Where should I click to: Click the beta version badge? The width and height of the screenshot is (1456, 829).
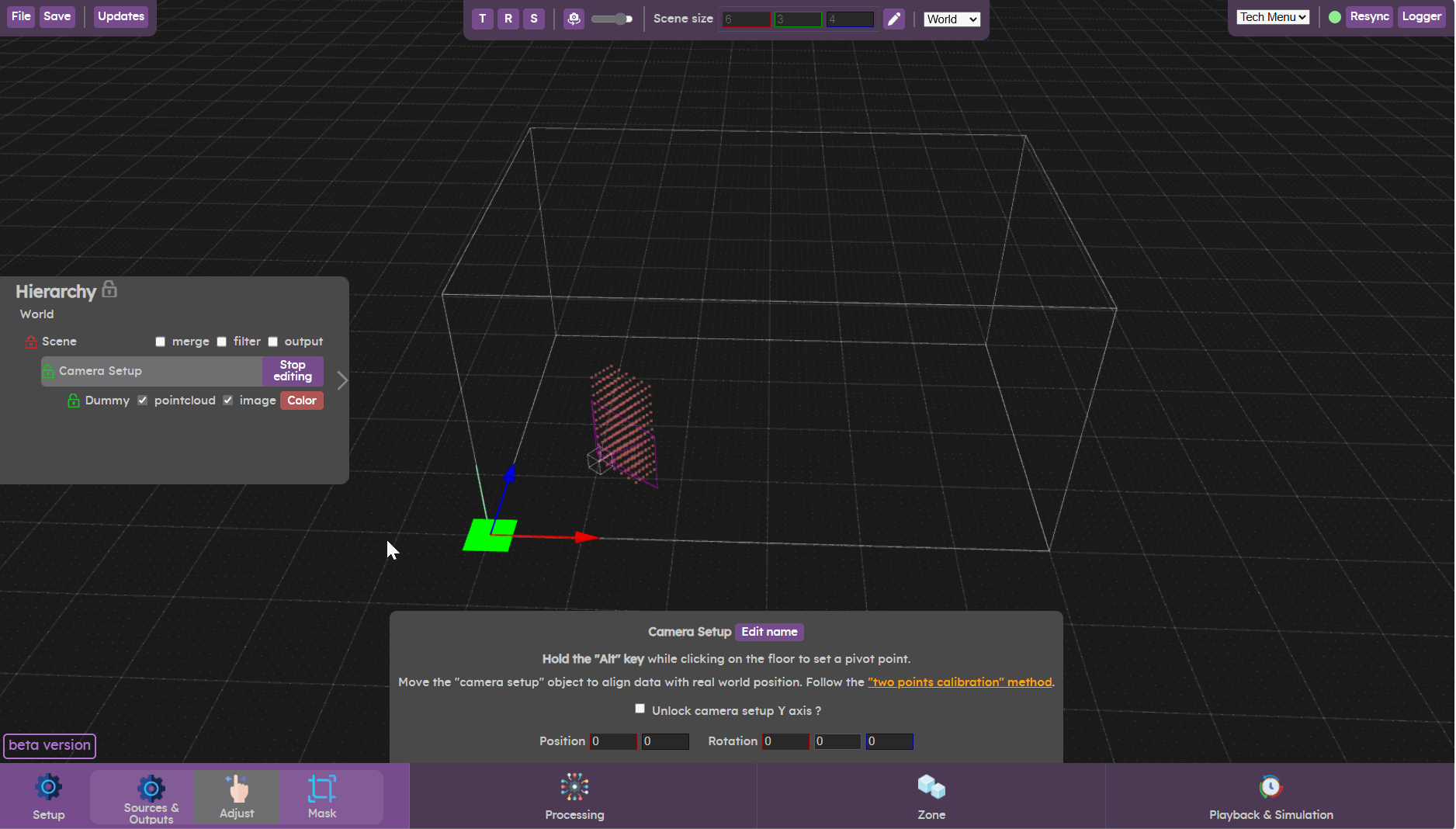tap(50, 745)
